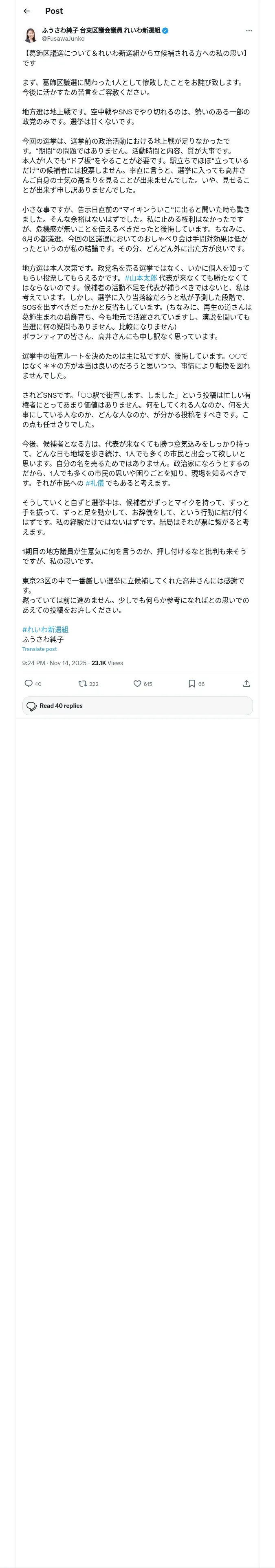The height and width of the screenshot is (1568, 275).
Task: Click the Translate post link
Action: tap(40, 650)
